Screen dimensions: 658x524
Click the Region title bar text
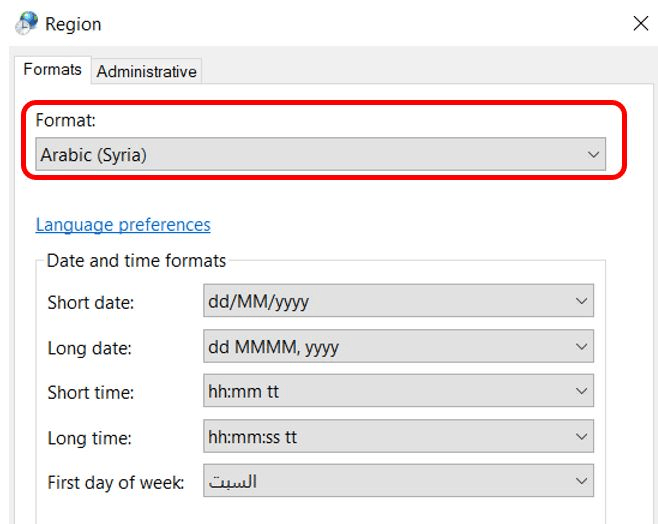click(x=73, y=23)
